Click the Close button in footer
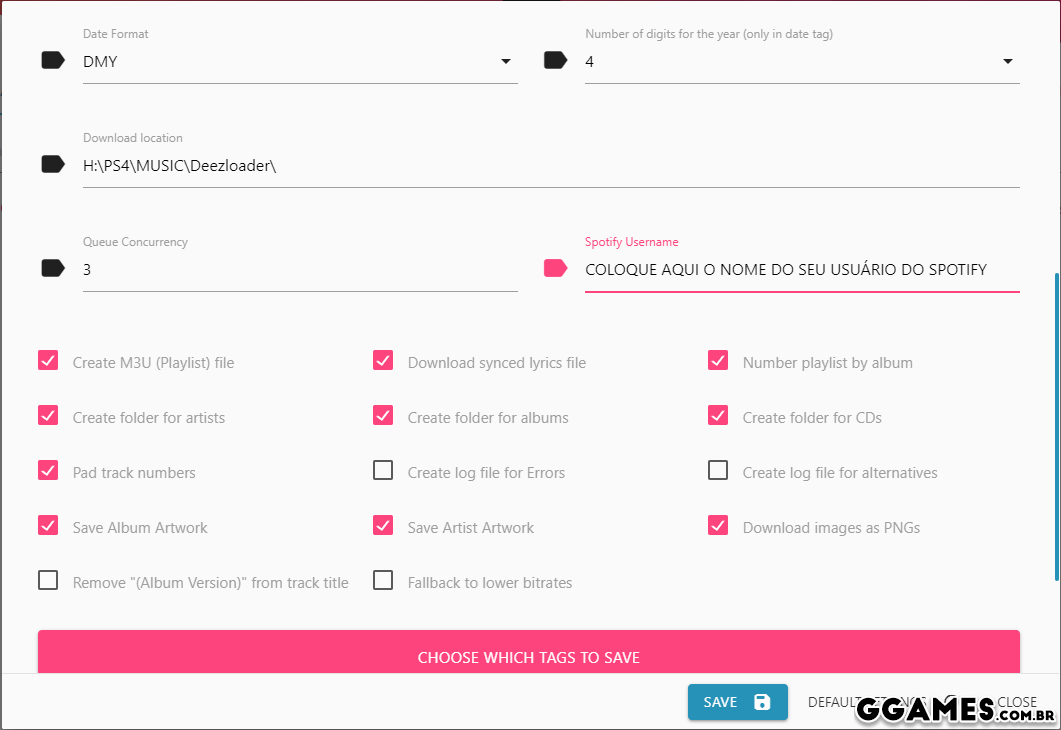 [1016, 702]
